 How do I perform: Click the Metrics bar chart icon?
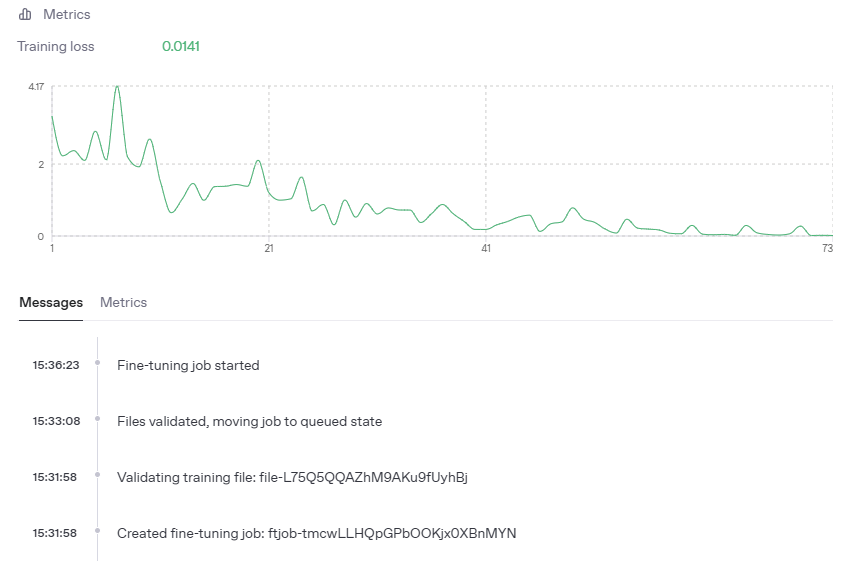click(x=25, y=15)
